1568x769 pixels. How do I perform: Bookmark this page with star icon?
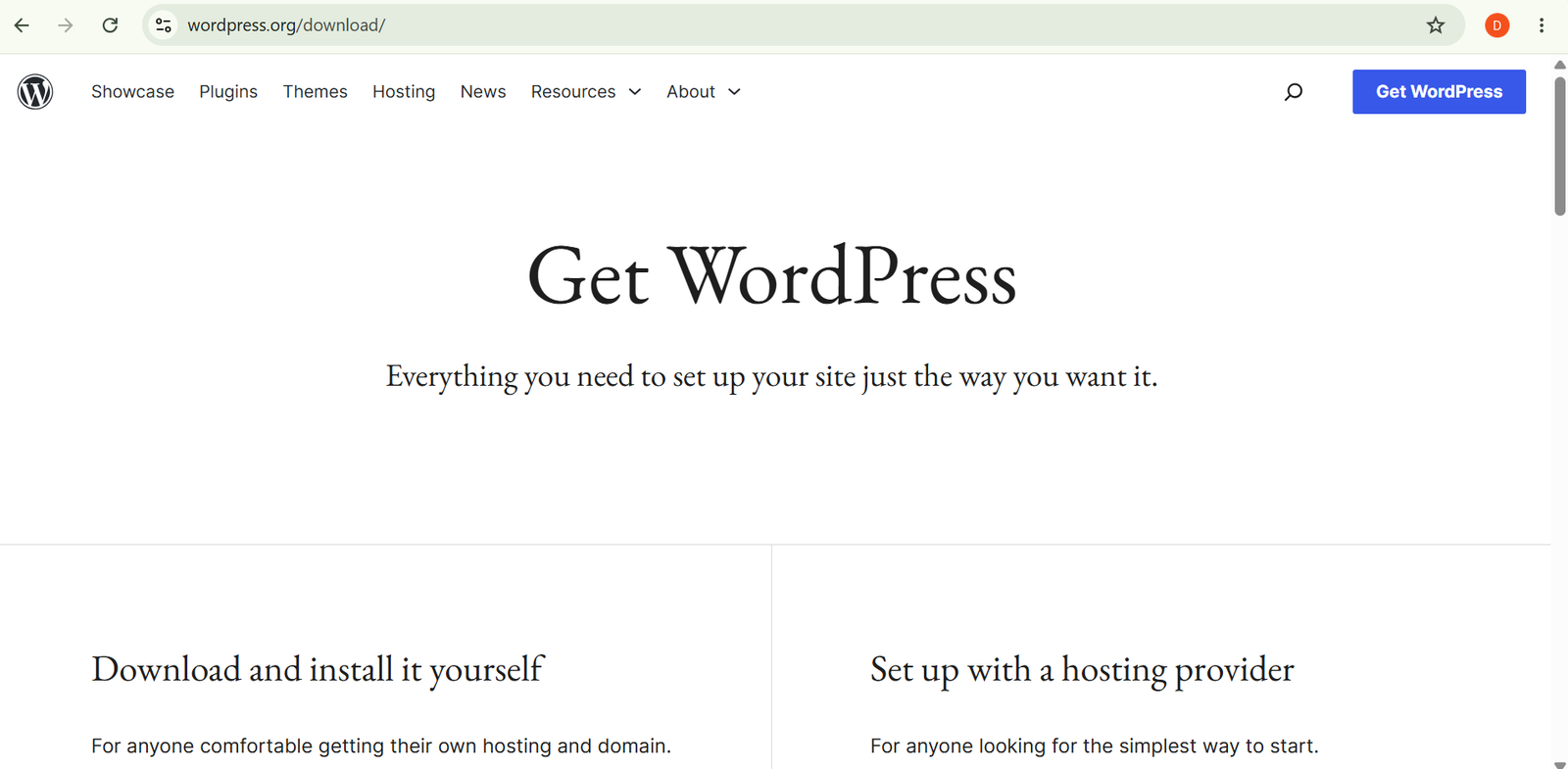coord(1436,25)
